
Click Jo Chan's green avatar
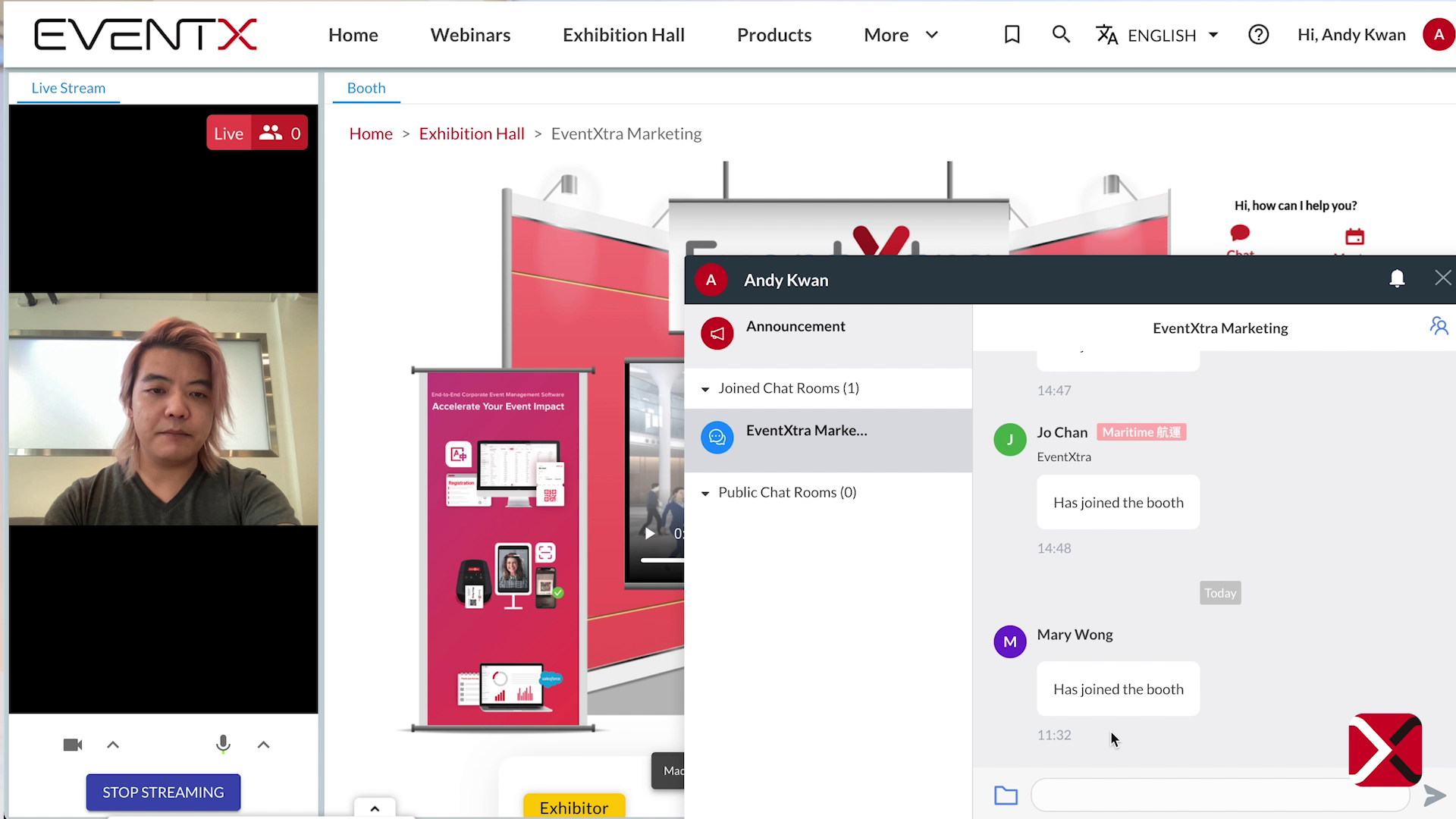pyautogui.click(x=1010, y=440)
